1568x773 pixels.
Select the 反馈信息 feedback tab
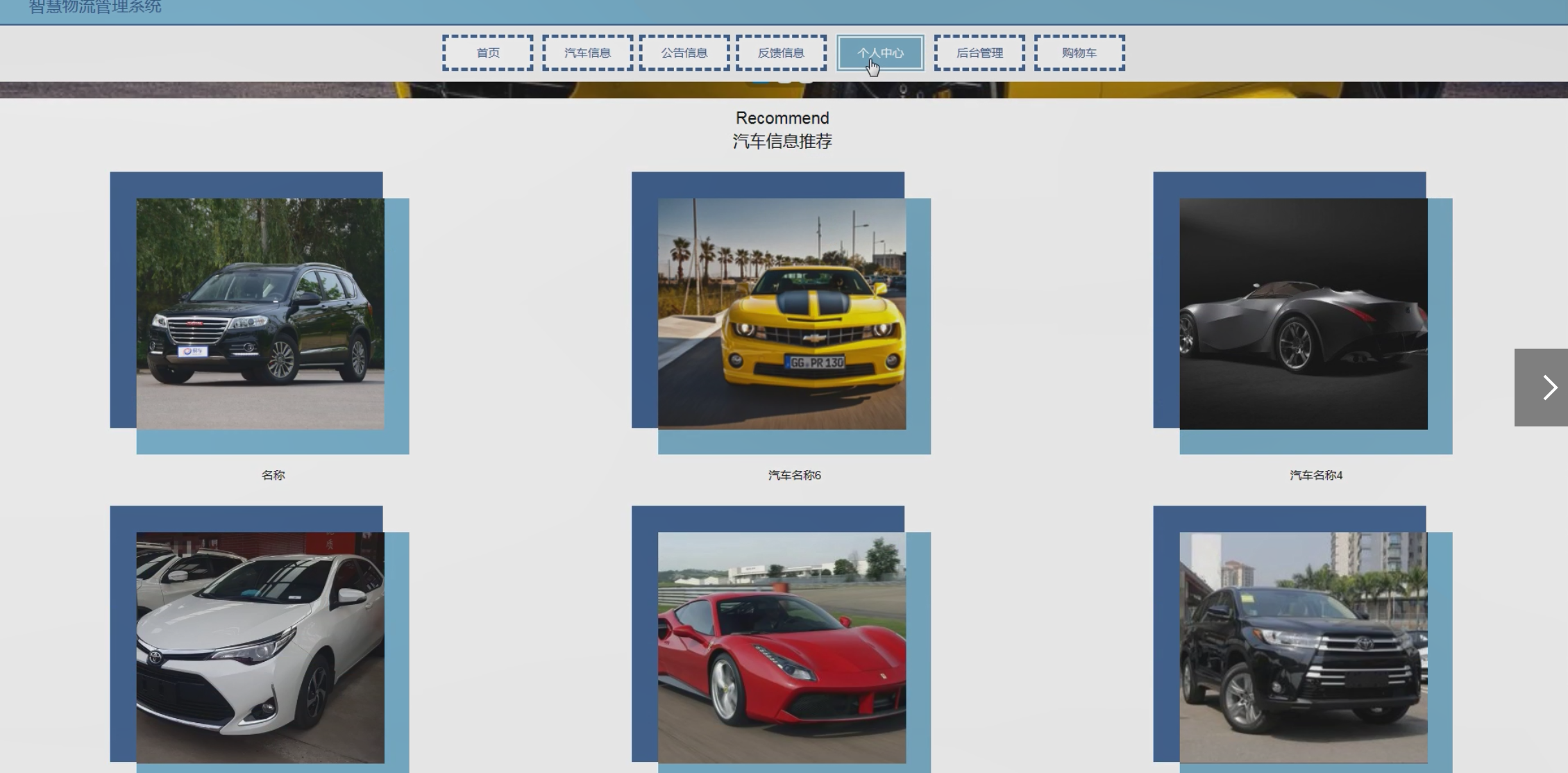(x=781, y=53)
